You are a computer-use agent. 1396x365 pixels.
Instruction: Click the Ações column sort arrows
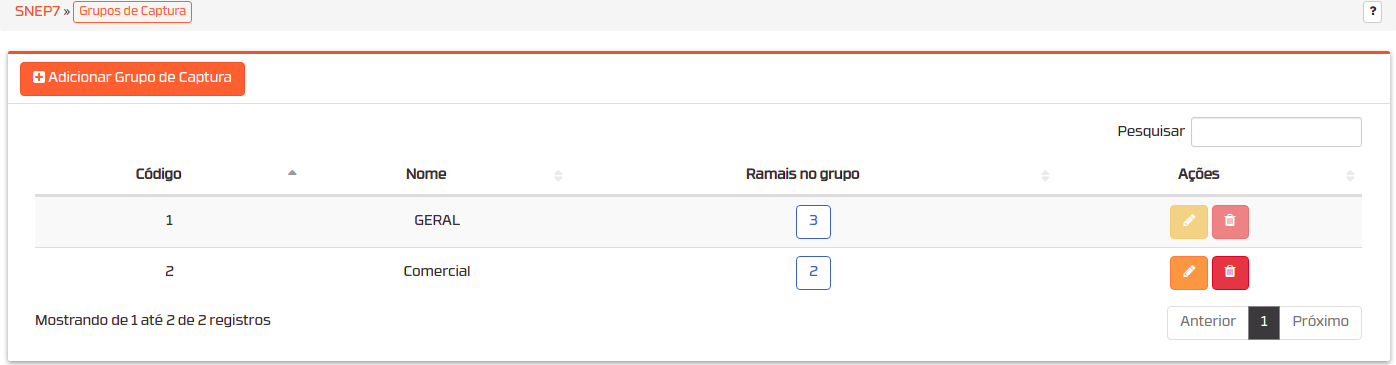coord(1350,175)
